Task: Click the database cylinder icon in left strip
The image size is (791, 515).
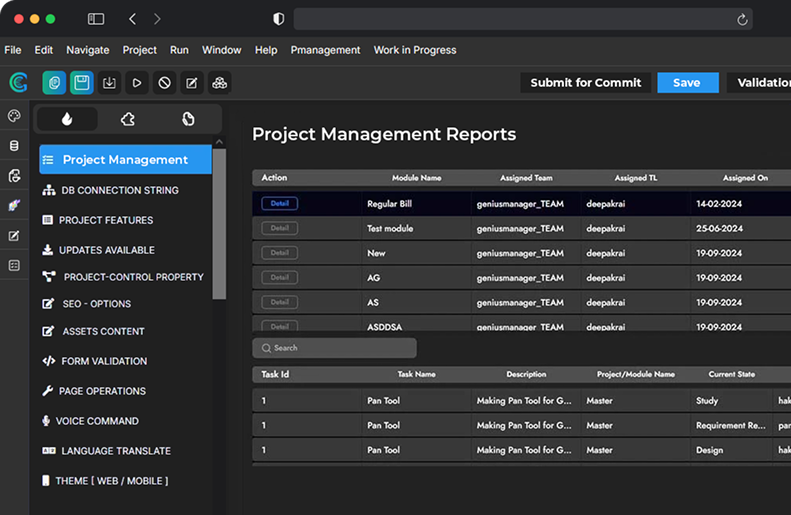Action: 14,146
